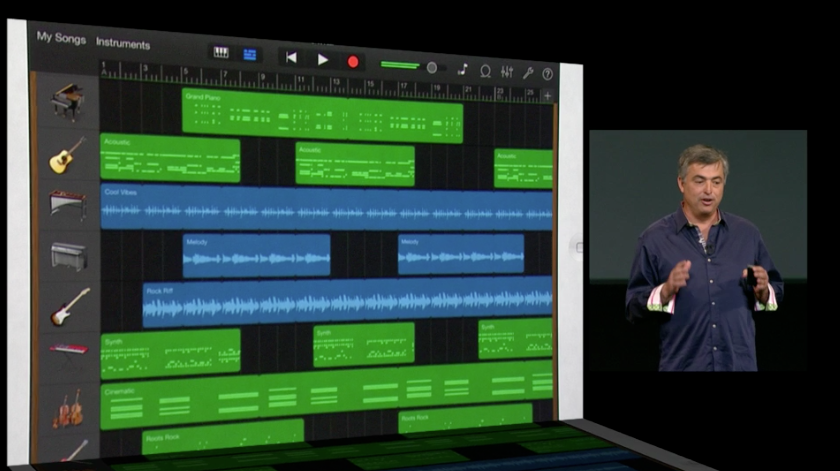Click bar 9 on the ruler
Image resolution: width=840 pixels, height=471 pixels.
pos(262,78)
